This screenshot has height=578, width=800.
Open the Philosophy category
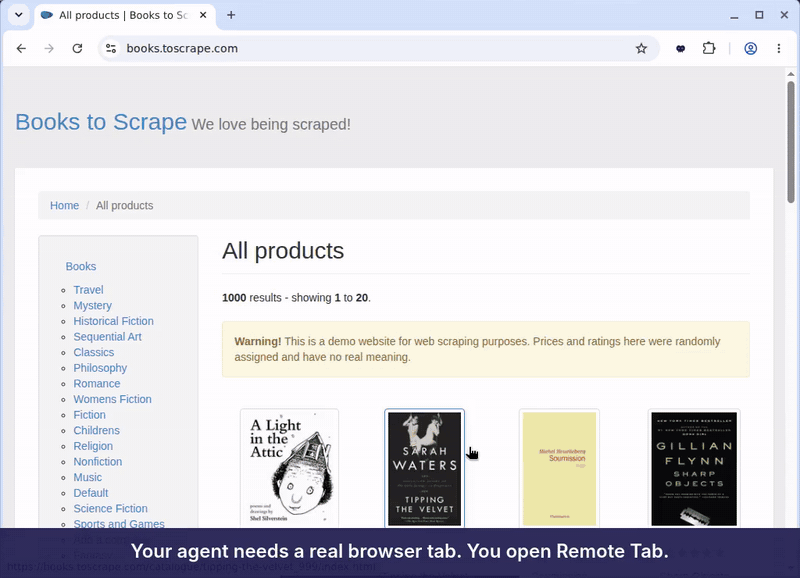pyautogui.click(x=100, y=368)
